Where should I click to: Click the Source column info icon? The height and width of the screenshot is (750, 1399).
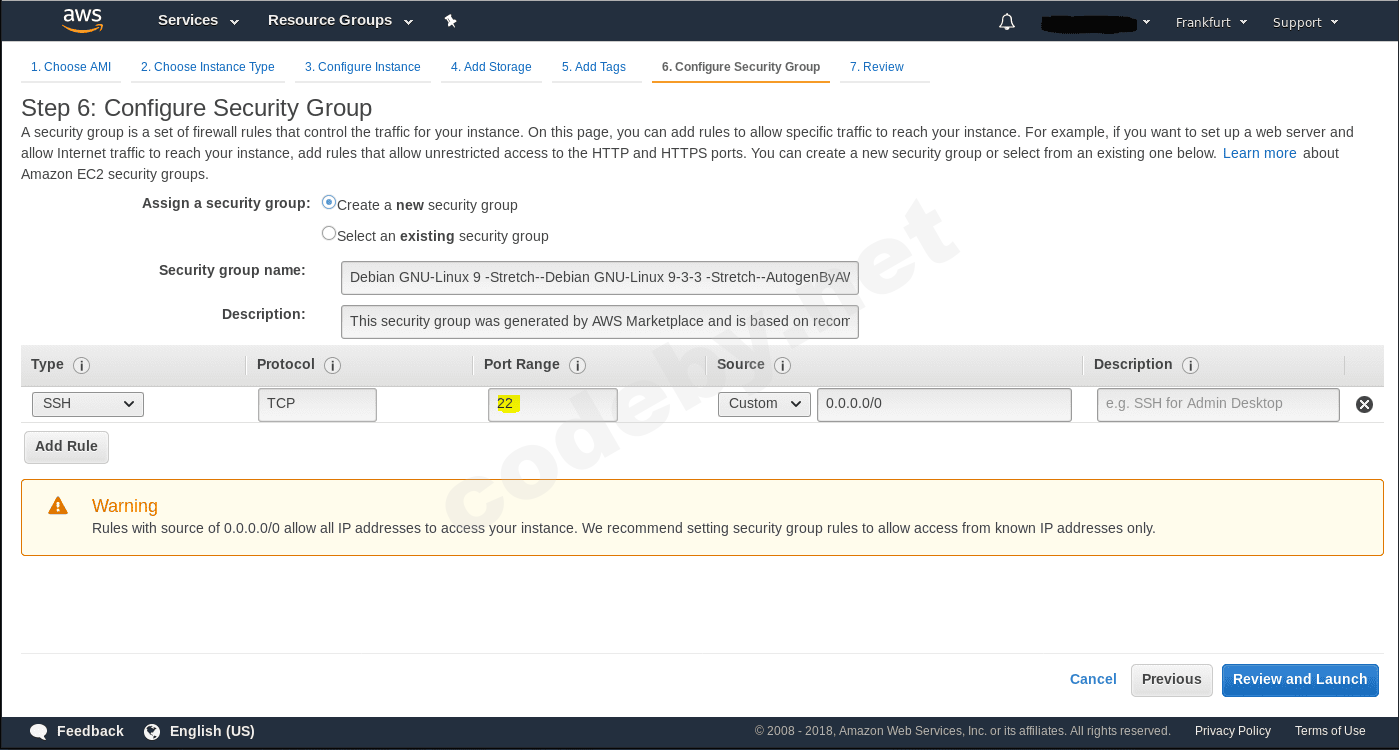point(781,365)
